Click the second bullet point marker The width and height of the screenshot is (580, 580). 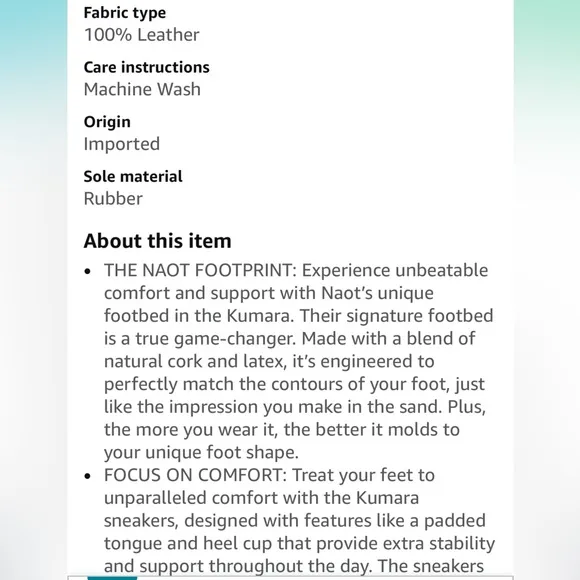(x=87, y=476)
